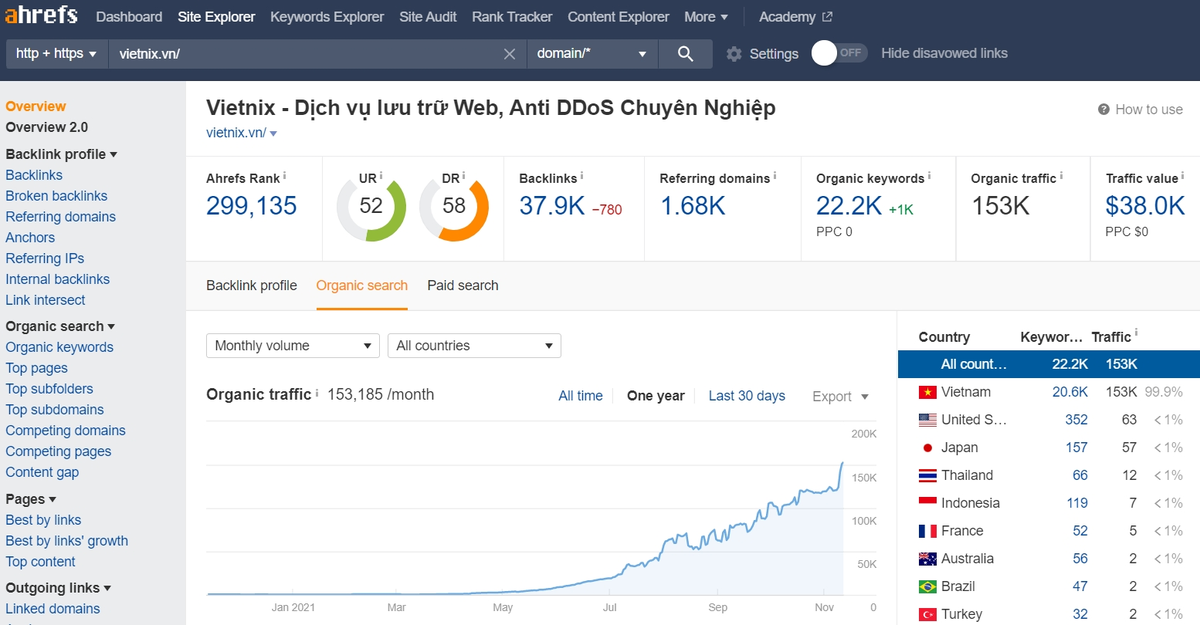
Task: Open Overview 2.0 in sidebar
Action: click(47, 127)
